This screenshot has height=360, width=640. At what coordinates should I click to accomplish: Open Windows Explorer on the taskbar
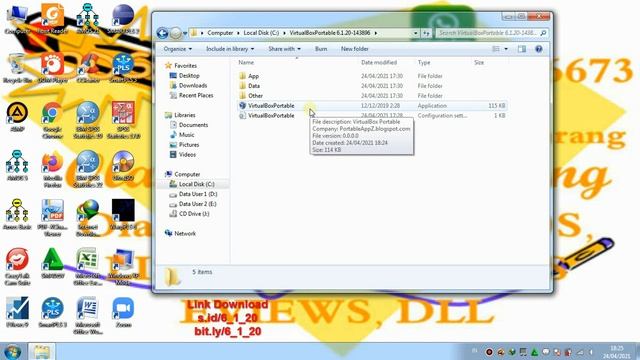(x=41, y=351)
